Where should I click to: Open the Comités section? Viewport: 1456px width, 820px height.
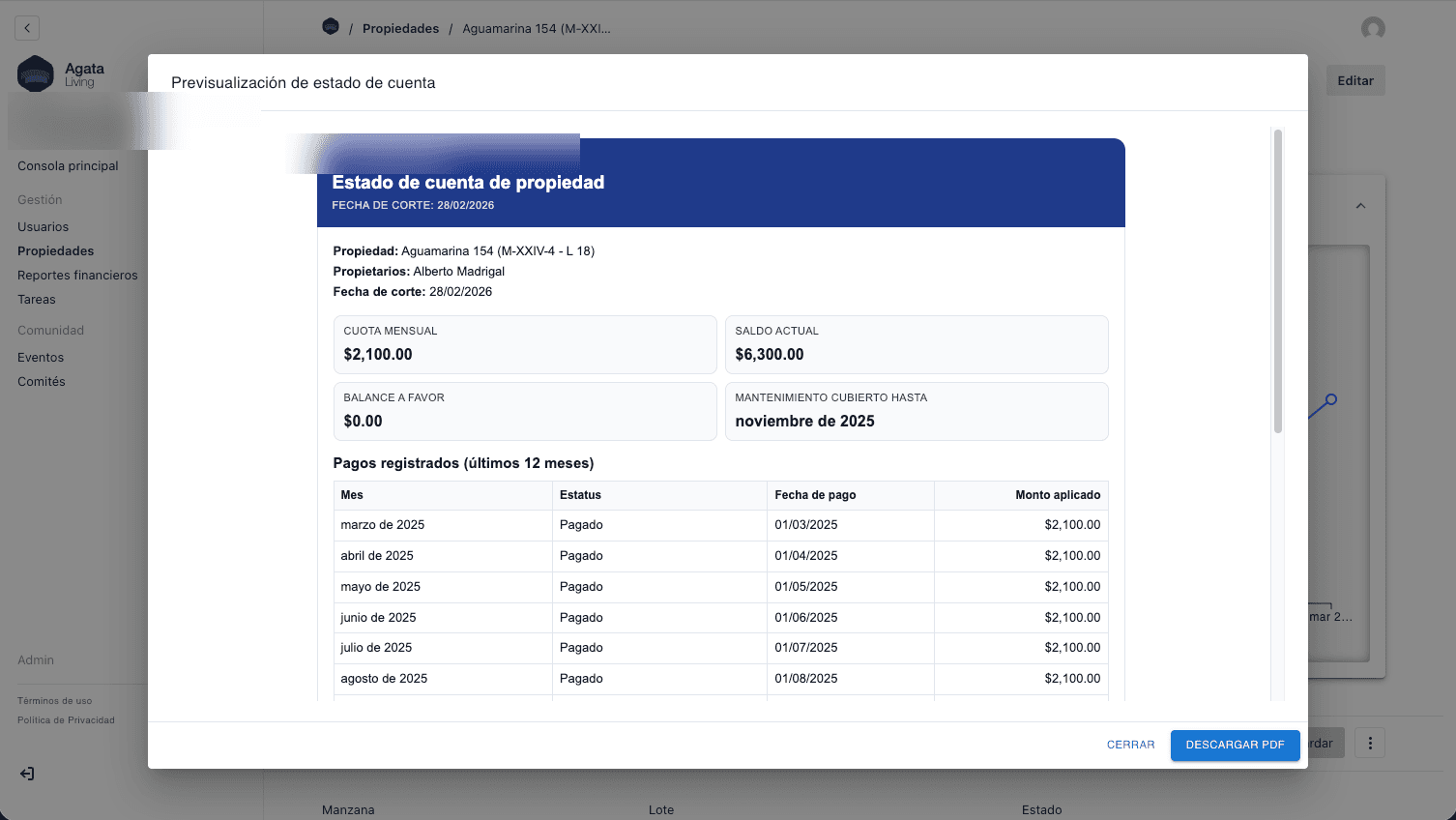[42, 382]
